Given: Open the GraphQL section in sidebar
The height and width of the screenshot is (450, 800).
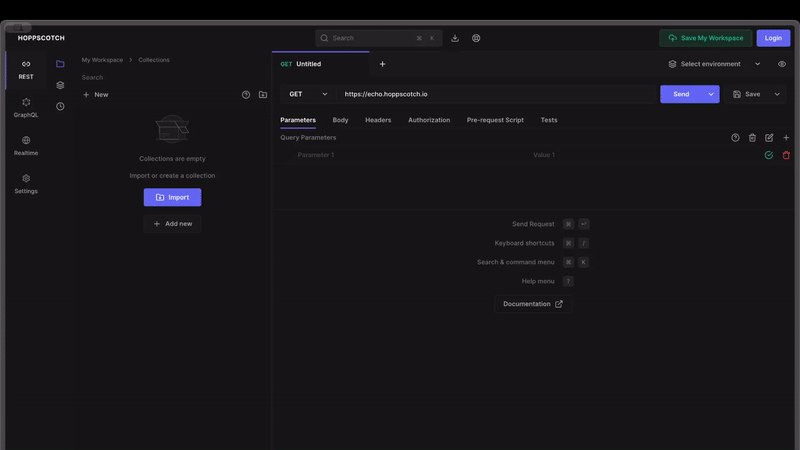Looking at the screenshot, I should (26, 107).
